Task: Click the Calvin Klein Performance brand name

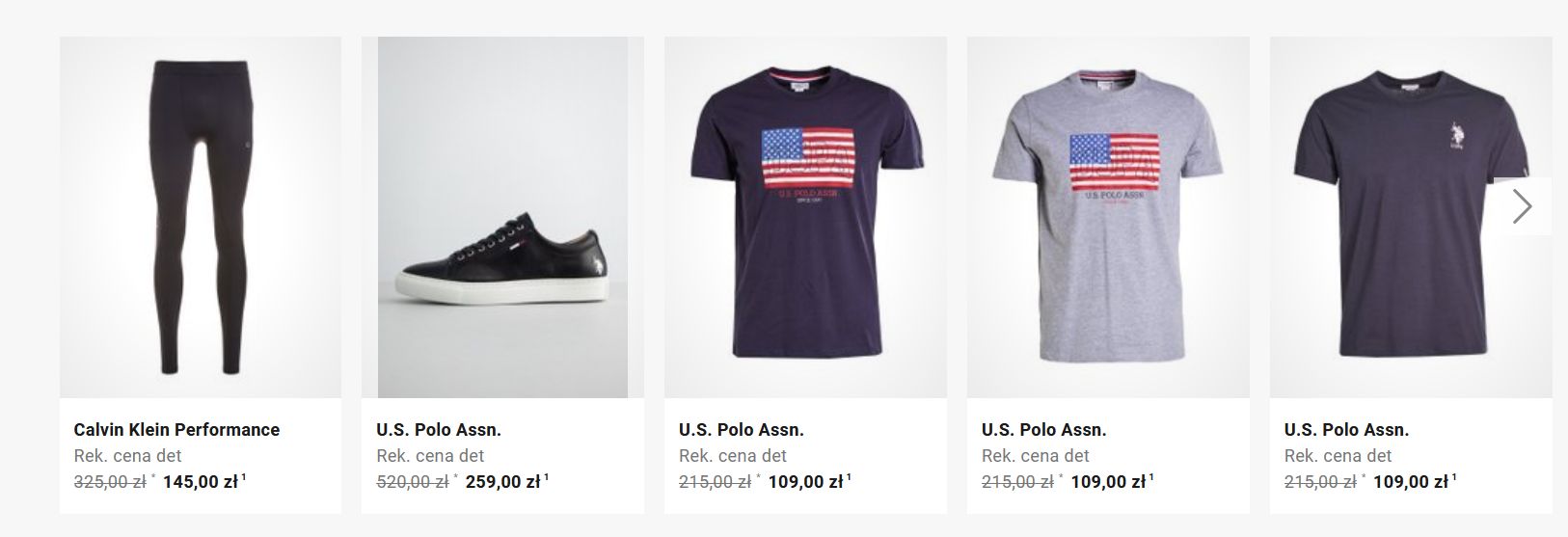Action: pyautogui.click(x=176, y=430)
